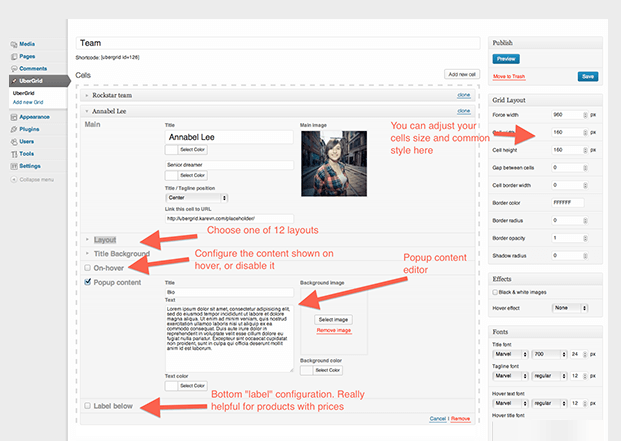Screen dimensions: 621x441
Task: Open the Media menu icon
Action: [12, 44]
